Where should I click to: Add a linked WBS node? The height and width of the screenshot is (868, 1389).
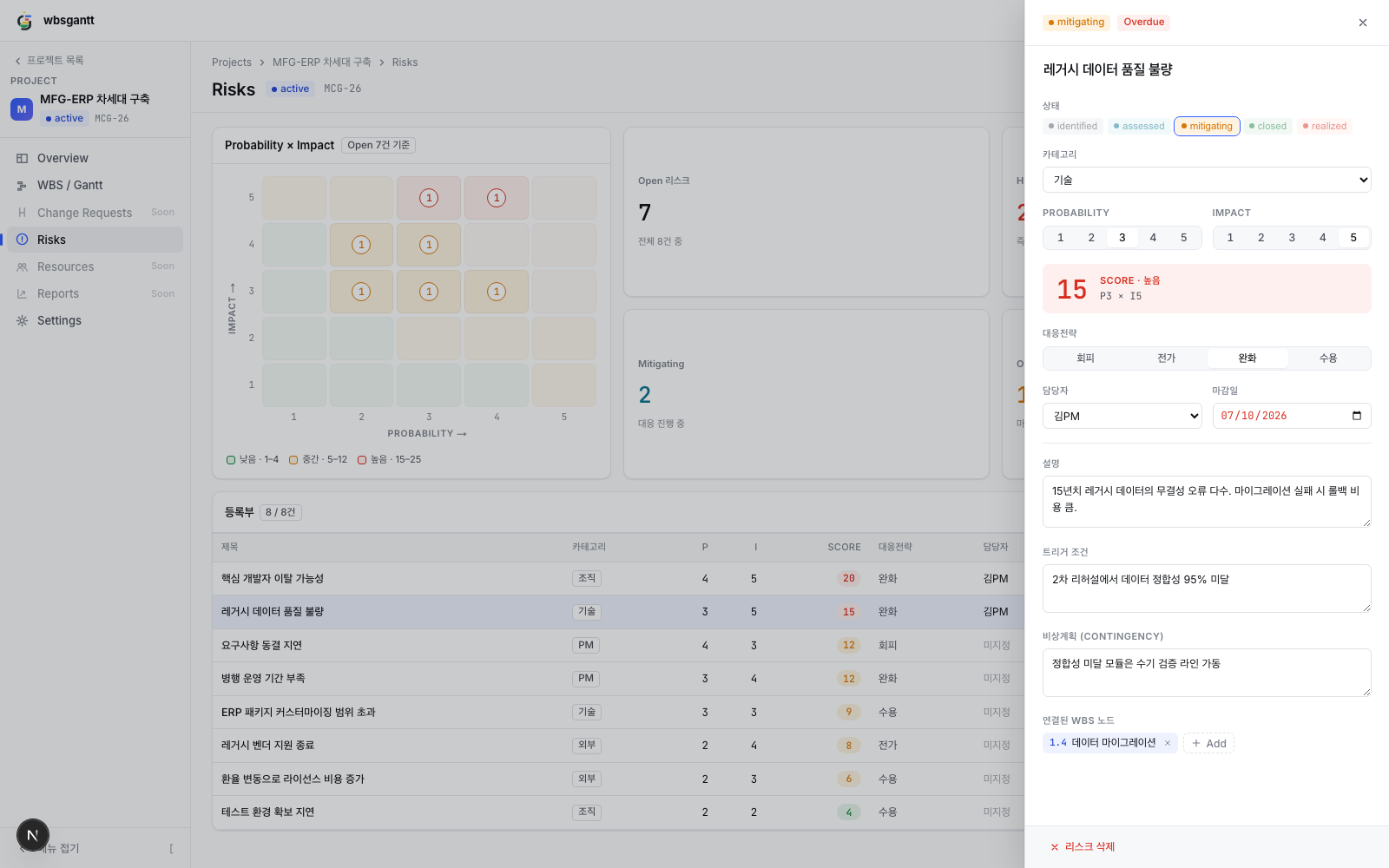click(1208, 743)
